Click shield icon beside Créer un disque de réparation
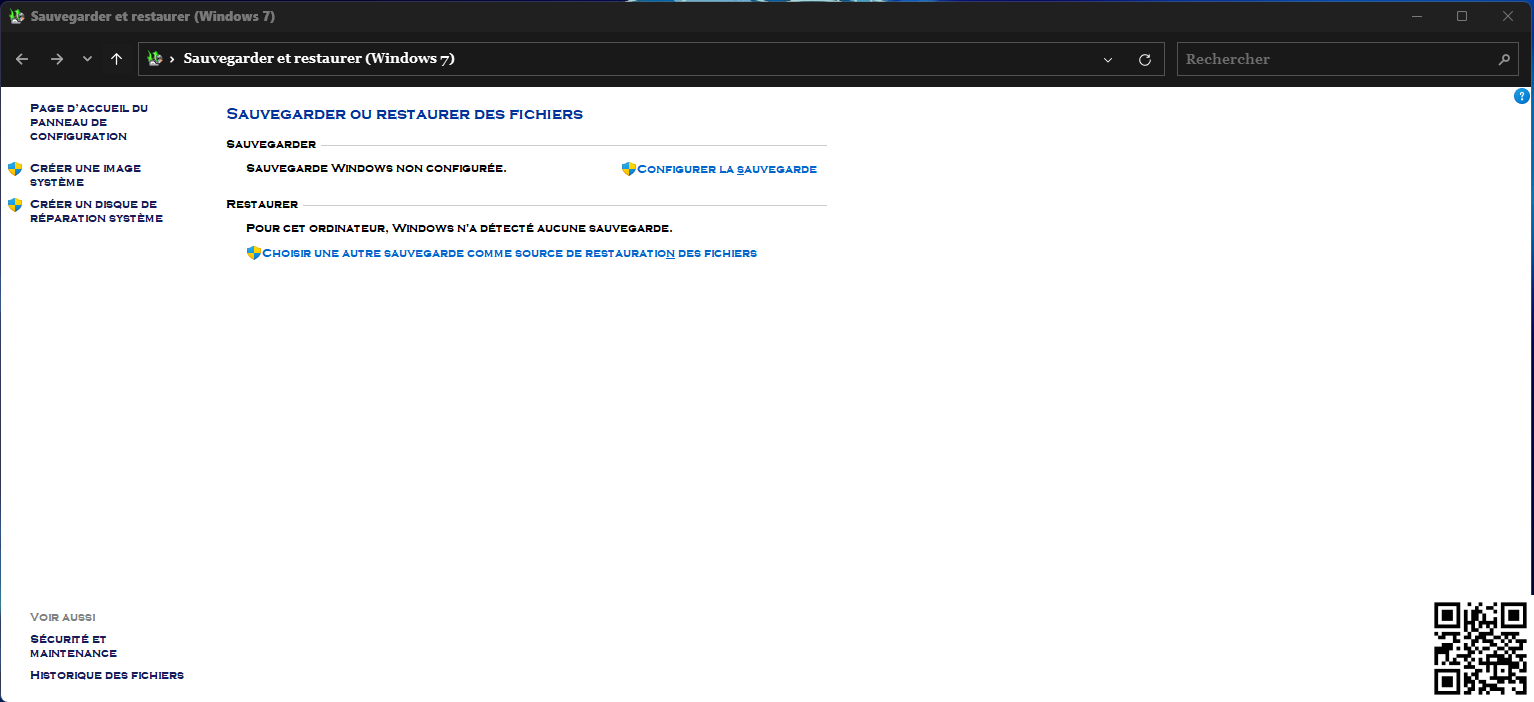Image resolution: width=1534 pixels, height=702 pixels. (15, 204)
